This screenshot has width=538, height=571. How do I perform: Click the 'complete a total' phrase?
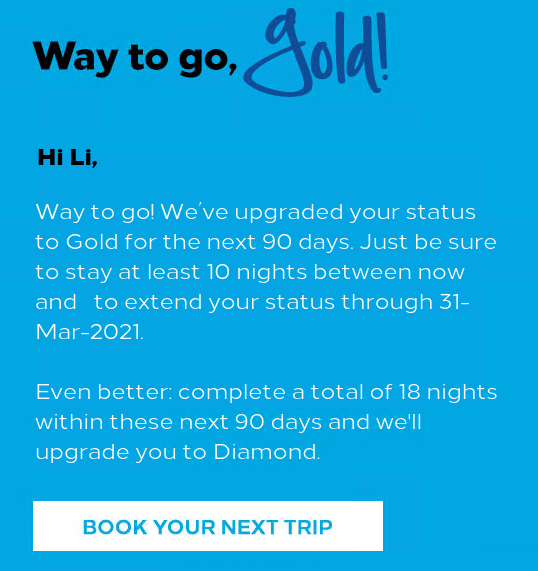(x=271, y=393)
